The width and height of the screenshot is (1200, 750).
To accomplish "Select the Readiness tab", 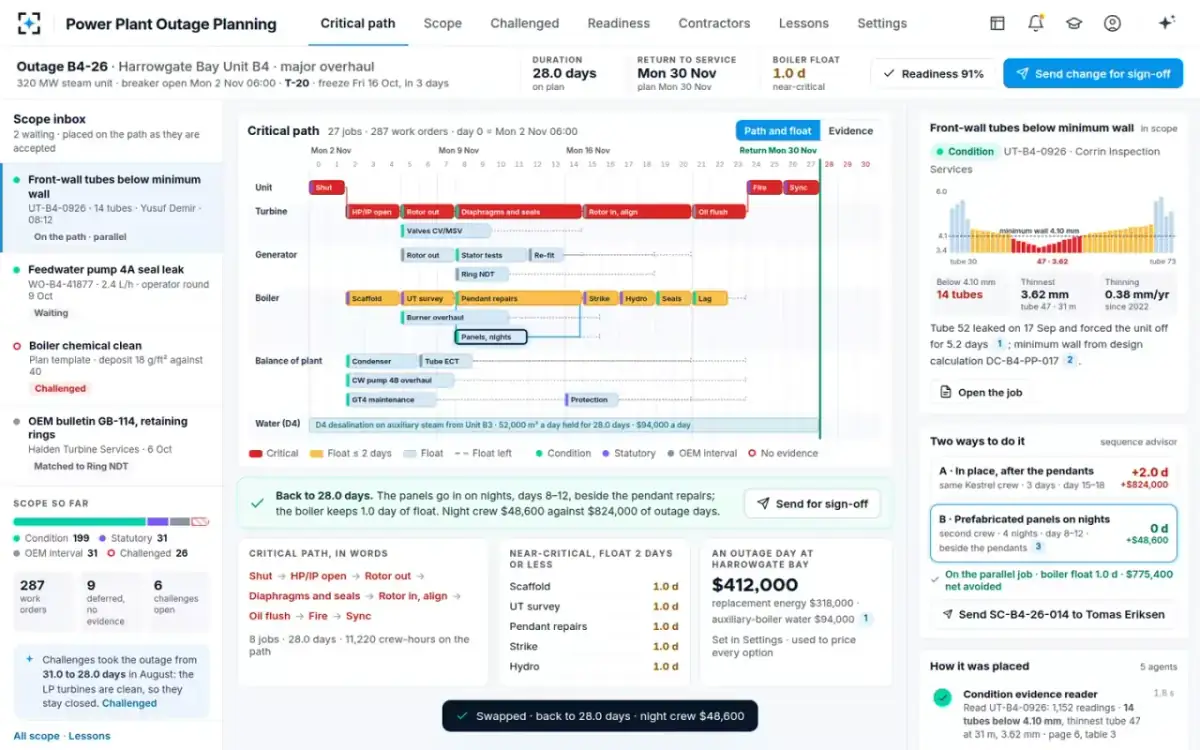I will pos(618,23).
